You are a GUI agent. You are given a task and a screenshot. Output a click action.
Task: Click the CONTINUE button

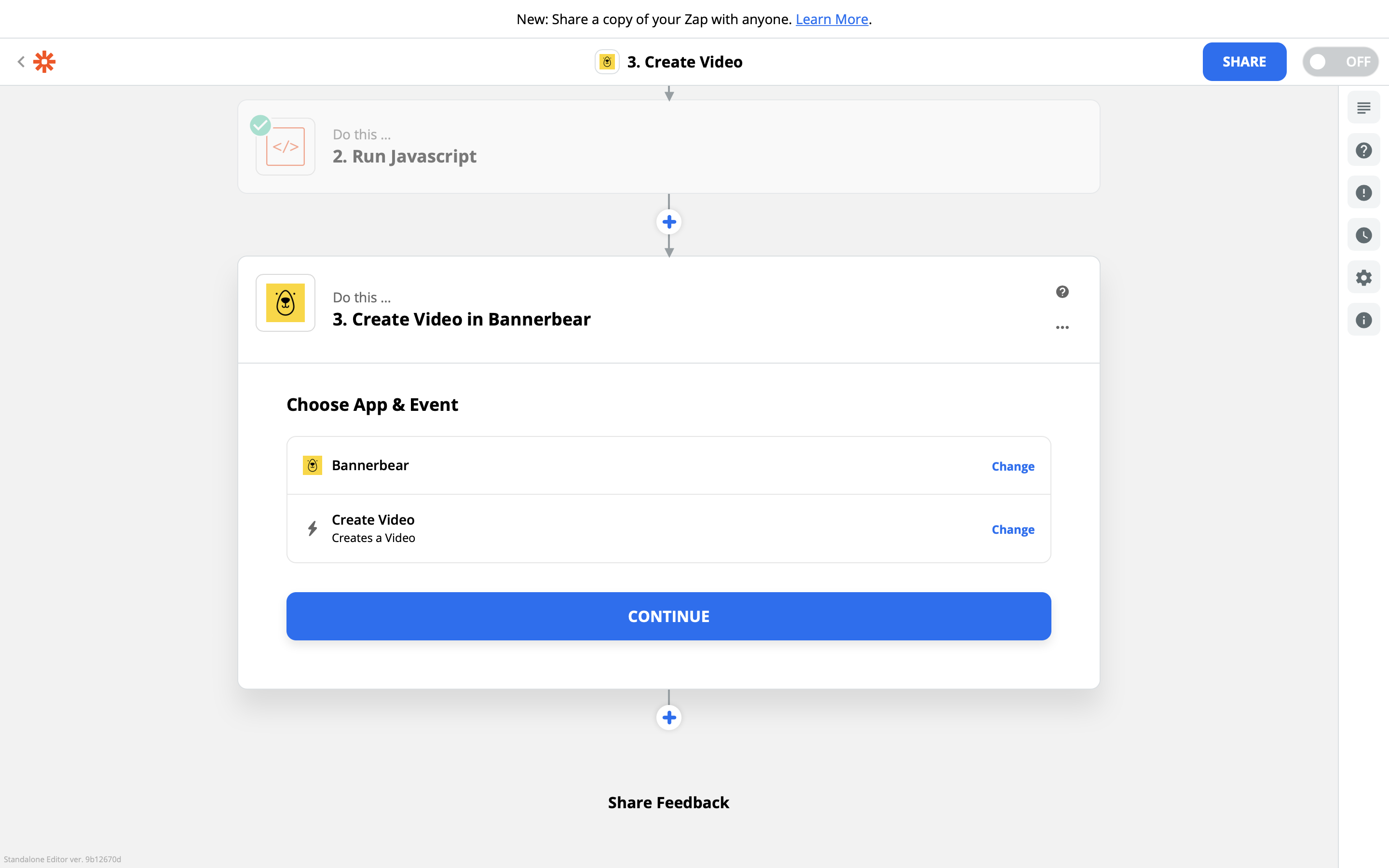coord(668,616)
